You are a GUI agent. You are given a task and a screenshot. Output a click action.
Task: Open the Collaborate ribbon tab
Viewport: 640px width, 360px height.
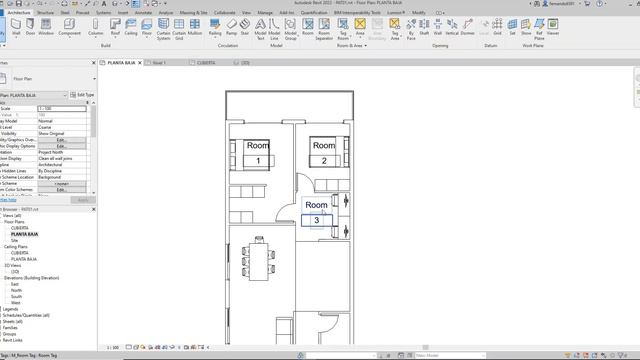pyautogui.click(x=224, y=13)
